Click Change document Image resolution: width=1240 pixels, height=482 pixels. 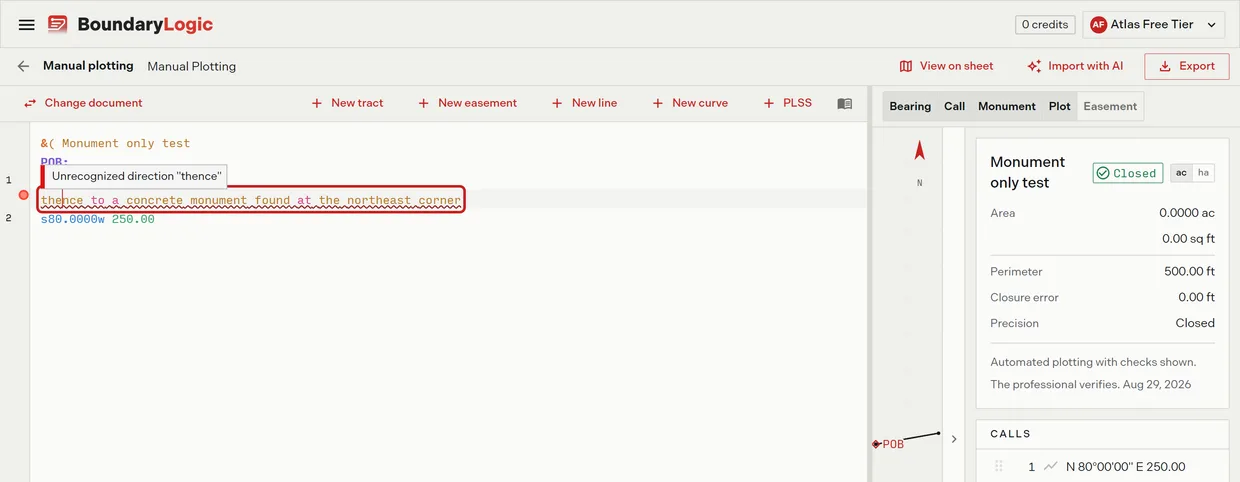(83, 103)
